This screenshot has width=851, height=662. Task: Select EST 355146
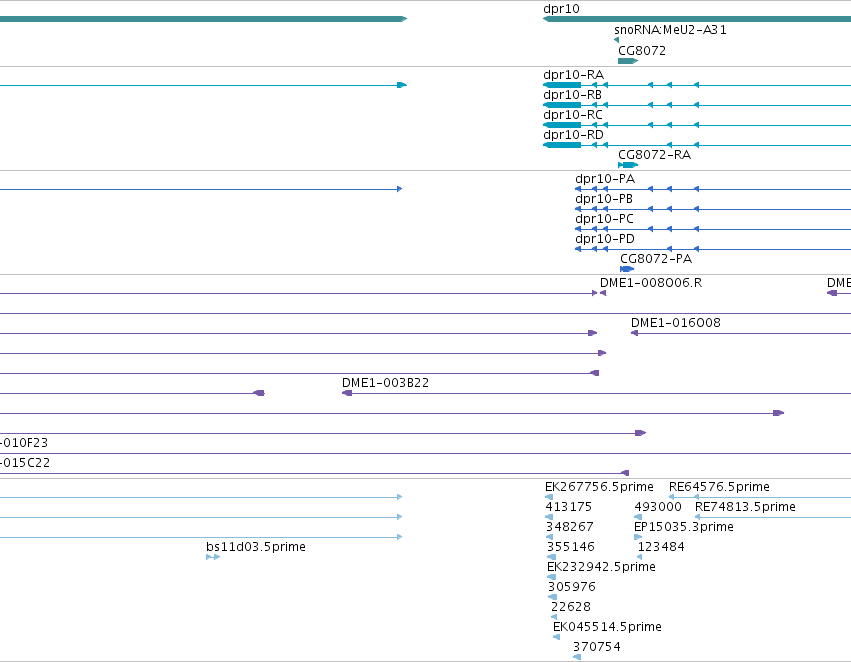pos(571,547)
